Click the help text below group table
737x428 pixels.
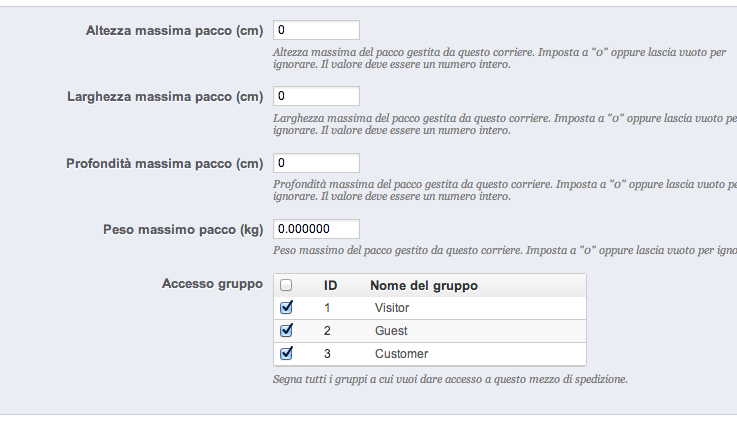point(450,380)
